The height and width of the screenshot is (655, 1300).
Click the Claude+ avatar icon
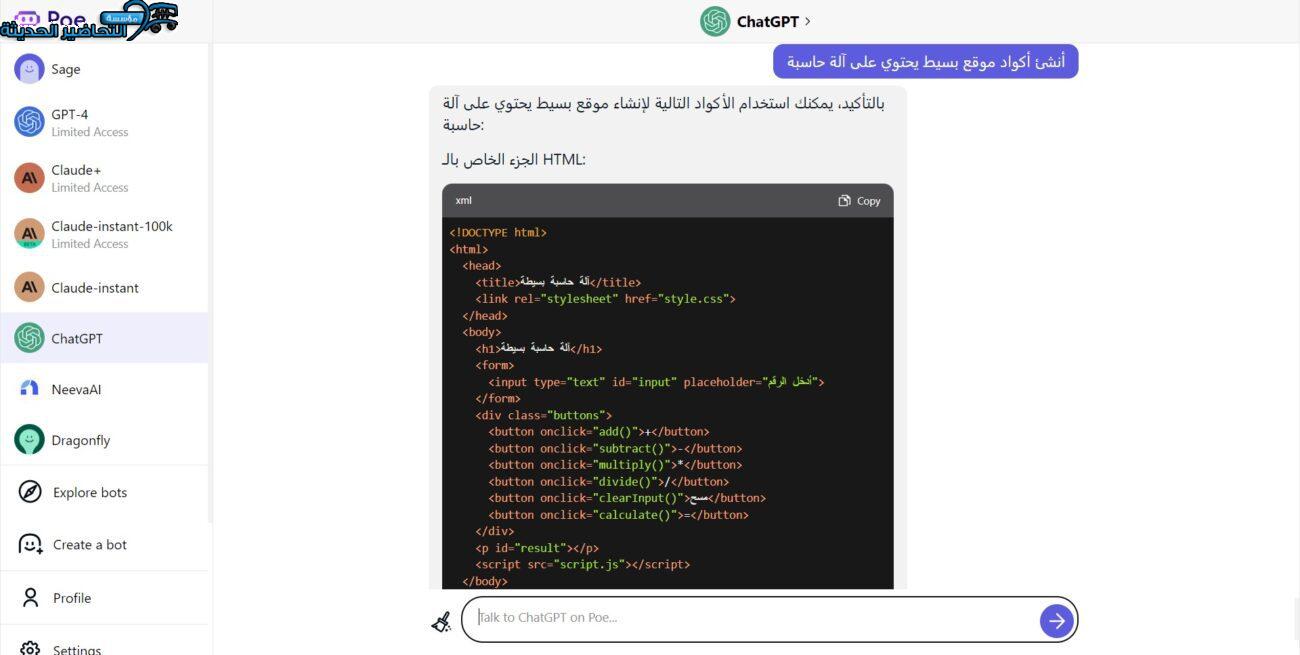coord(29,178)
